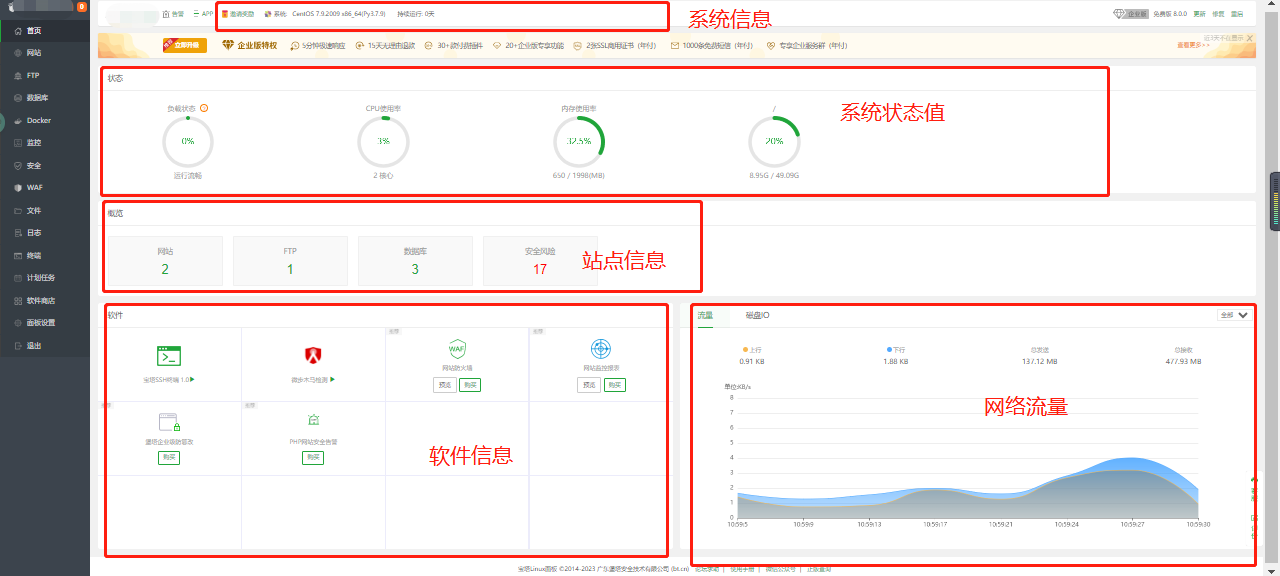The image size is (1280, 576).
Task: Click the 堡塔企业级防篡改 lock icon
Action: click(168, 422)
